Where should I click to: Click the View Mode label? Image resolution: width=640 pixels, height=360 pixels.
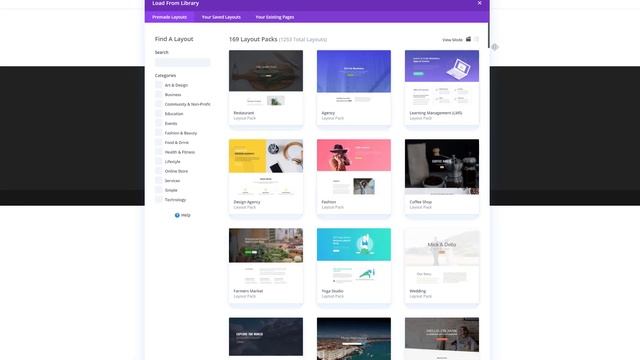452,40
